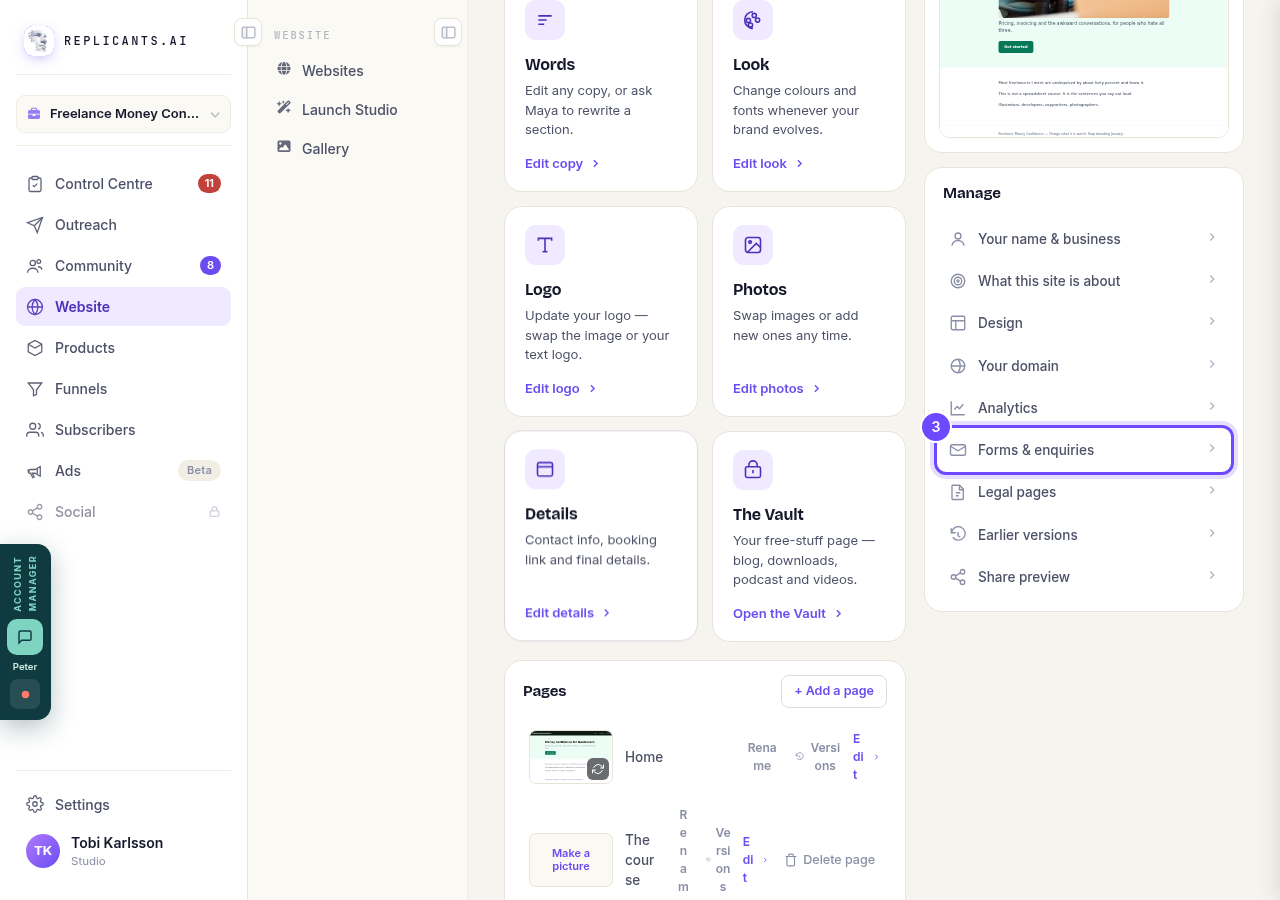Click Make a picture placeholder
The width and height of the screenshot is (1280, 900).
coord(571,860)
